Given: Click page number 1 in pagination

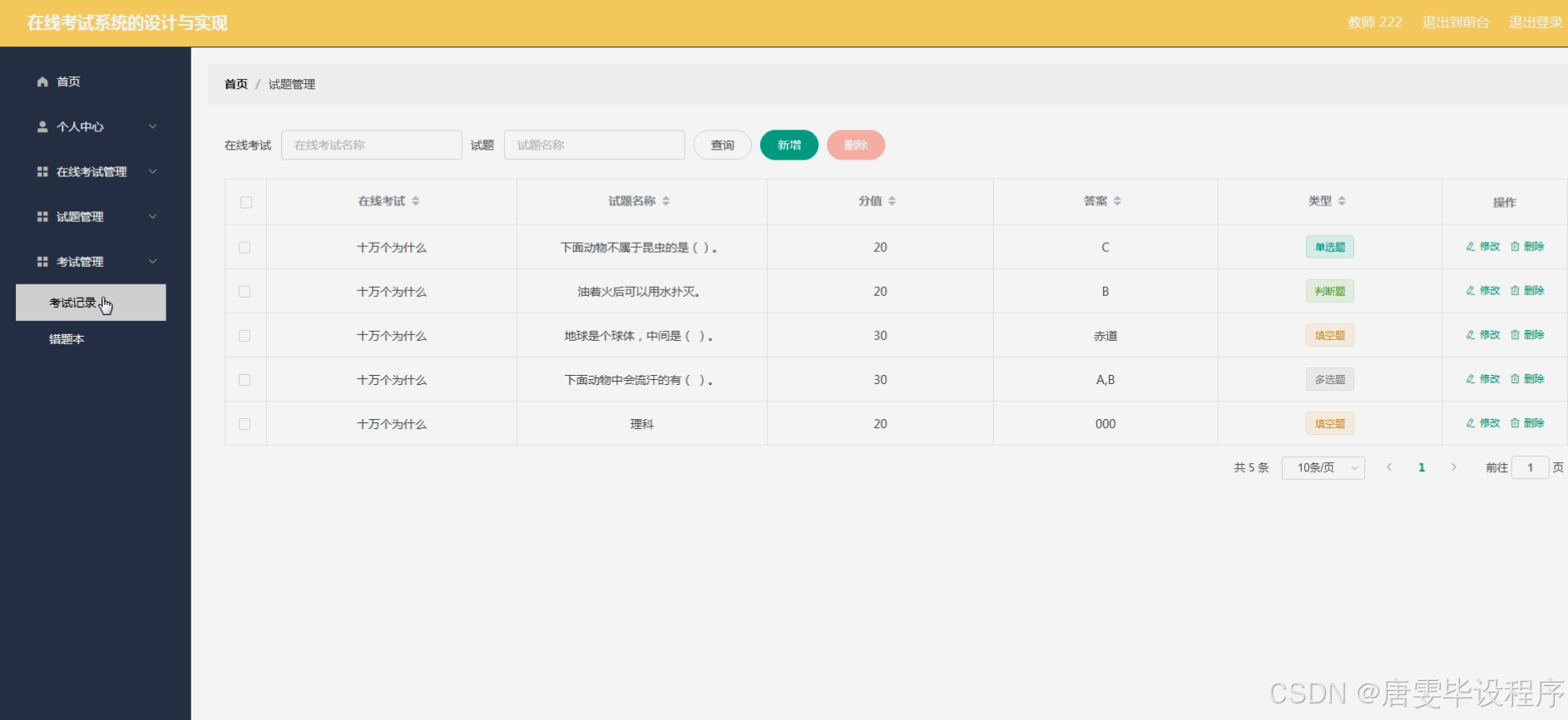Looking at the screenshot, I should (x=1422, y=467).
